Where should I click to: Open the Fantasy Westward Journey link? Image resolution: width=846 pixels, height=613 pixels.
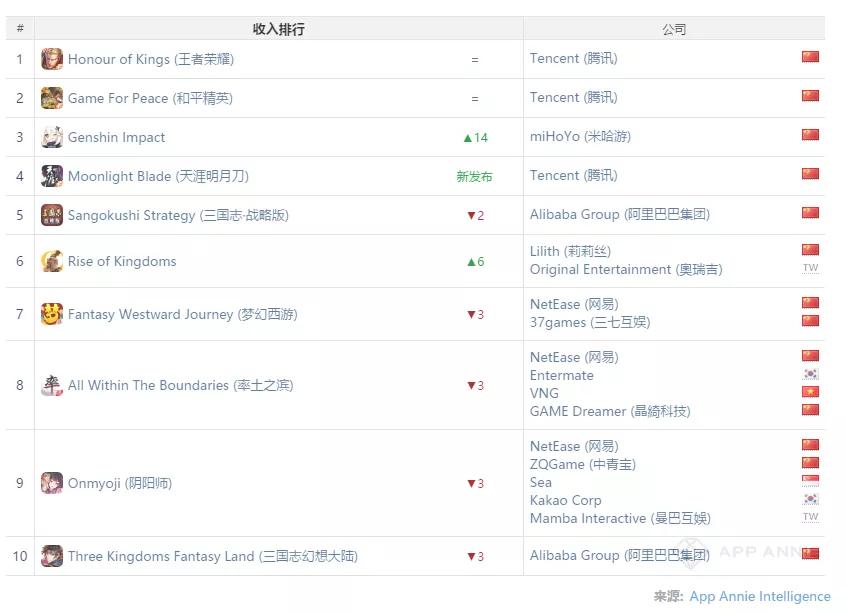[x=183, y=314]
